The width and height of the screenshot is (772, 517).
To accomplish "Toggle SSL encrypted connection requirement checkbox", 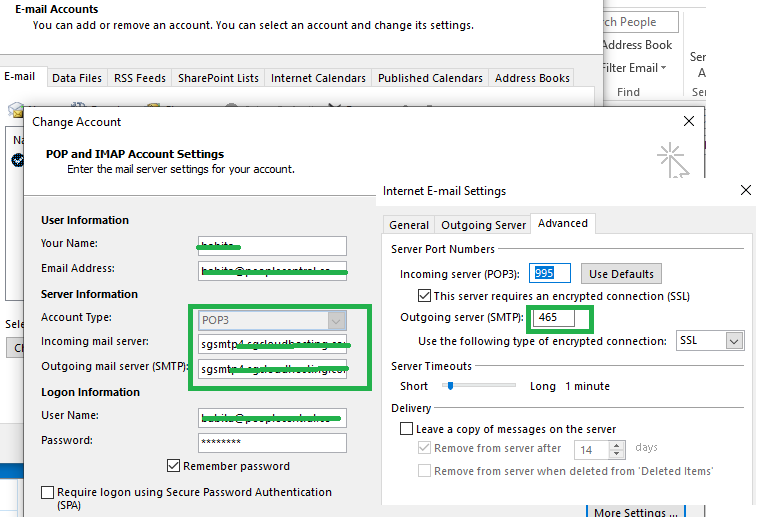I will click(424, 296).
